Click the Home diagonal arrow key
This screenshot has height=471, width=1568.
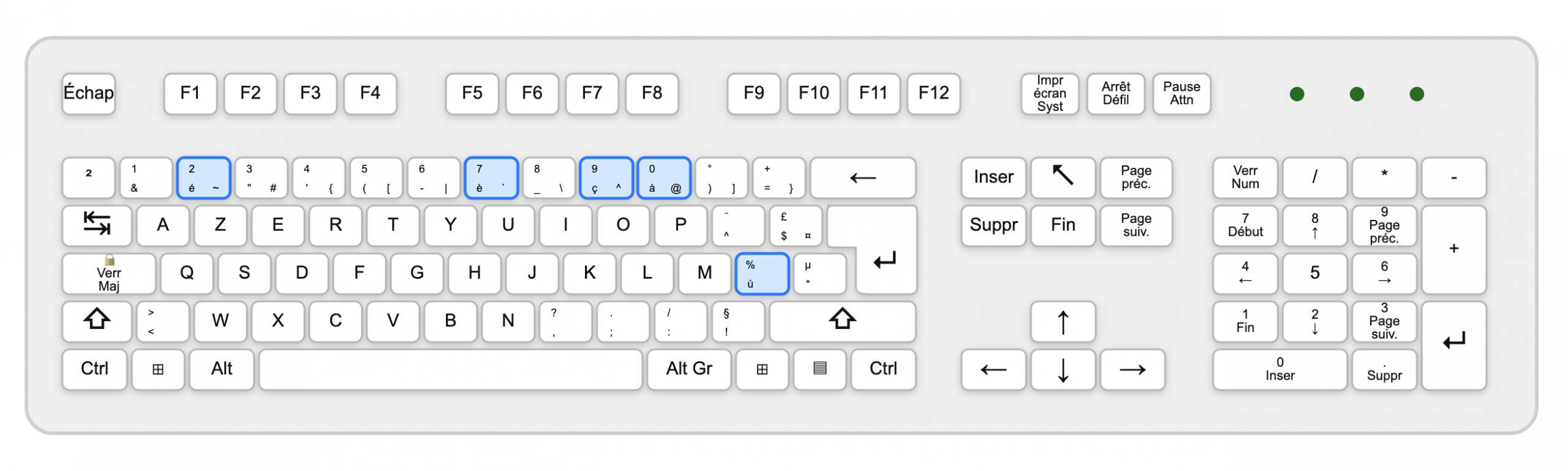(x=1063, y=177)
